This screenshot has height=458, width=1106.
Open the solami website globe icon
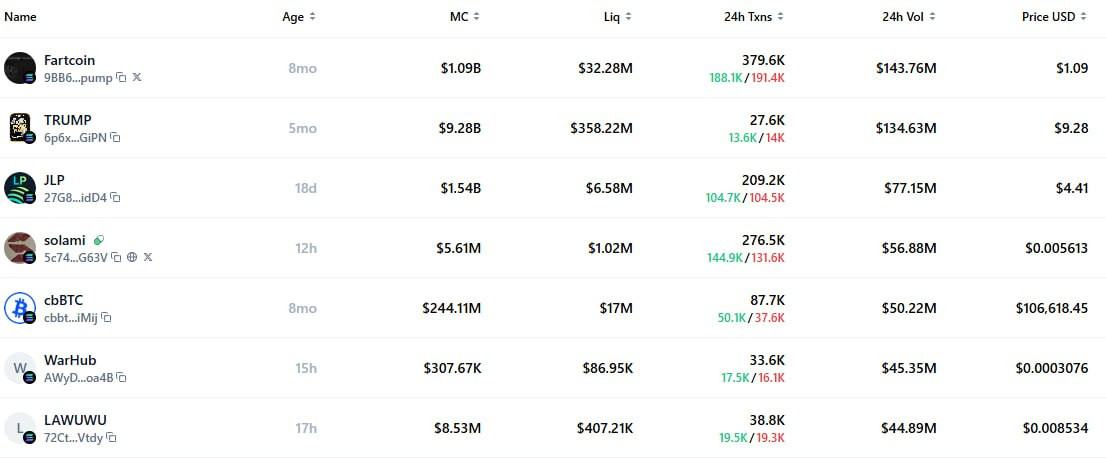(x=132, y=258)
